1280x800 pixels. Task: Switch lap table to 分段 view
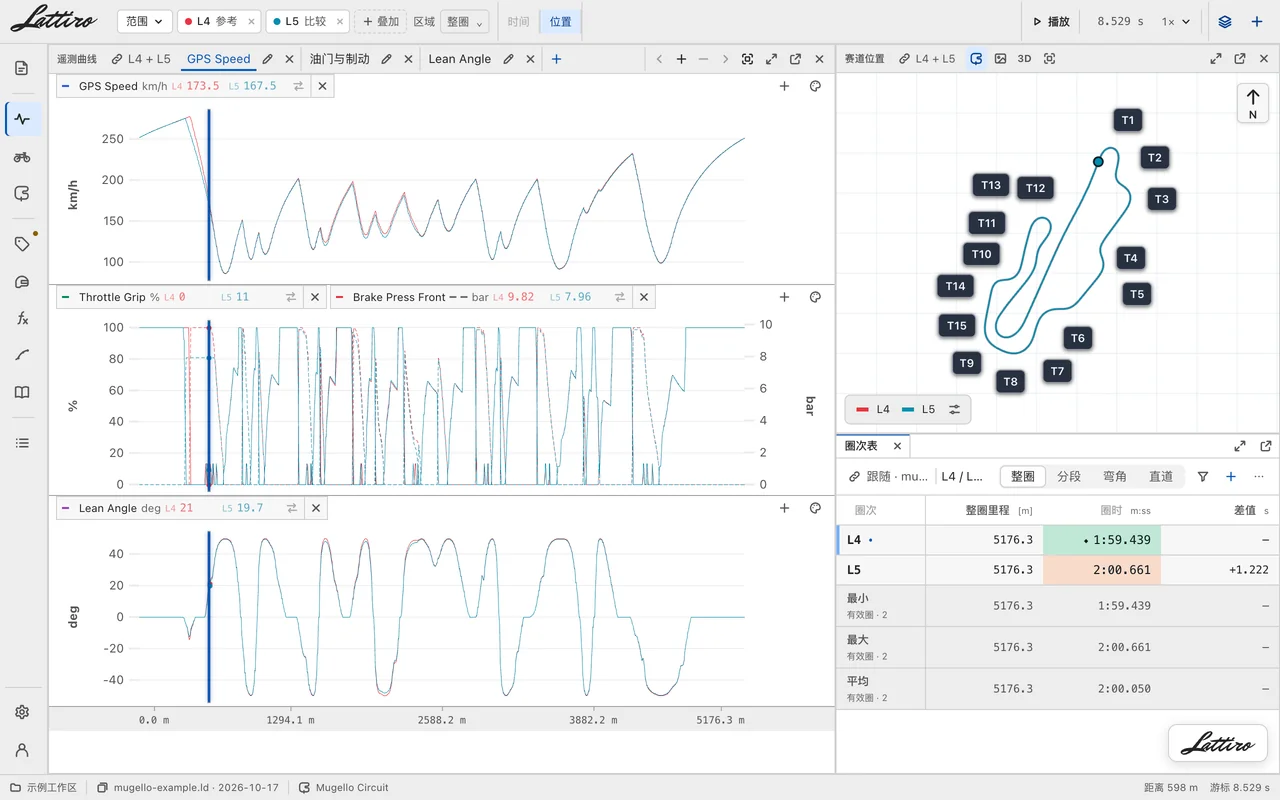[x=1069, y=477]
